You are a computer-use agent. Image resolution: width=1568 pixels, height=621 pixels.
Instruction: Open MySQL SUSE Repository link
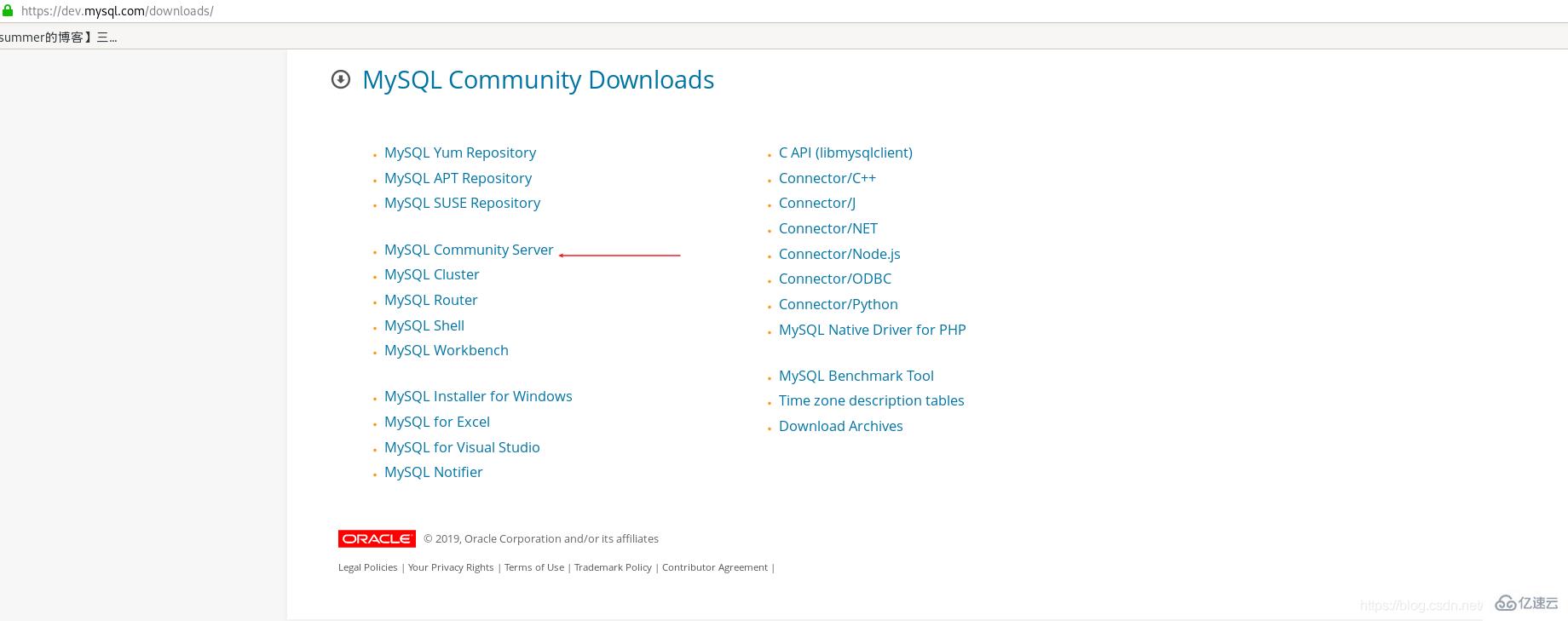pos(462,203)
